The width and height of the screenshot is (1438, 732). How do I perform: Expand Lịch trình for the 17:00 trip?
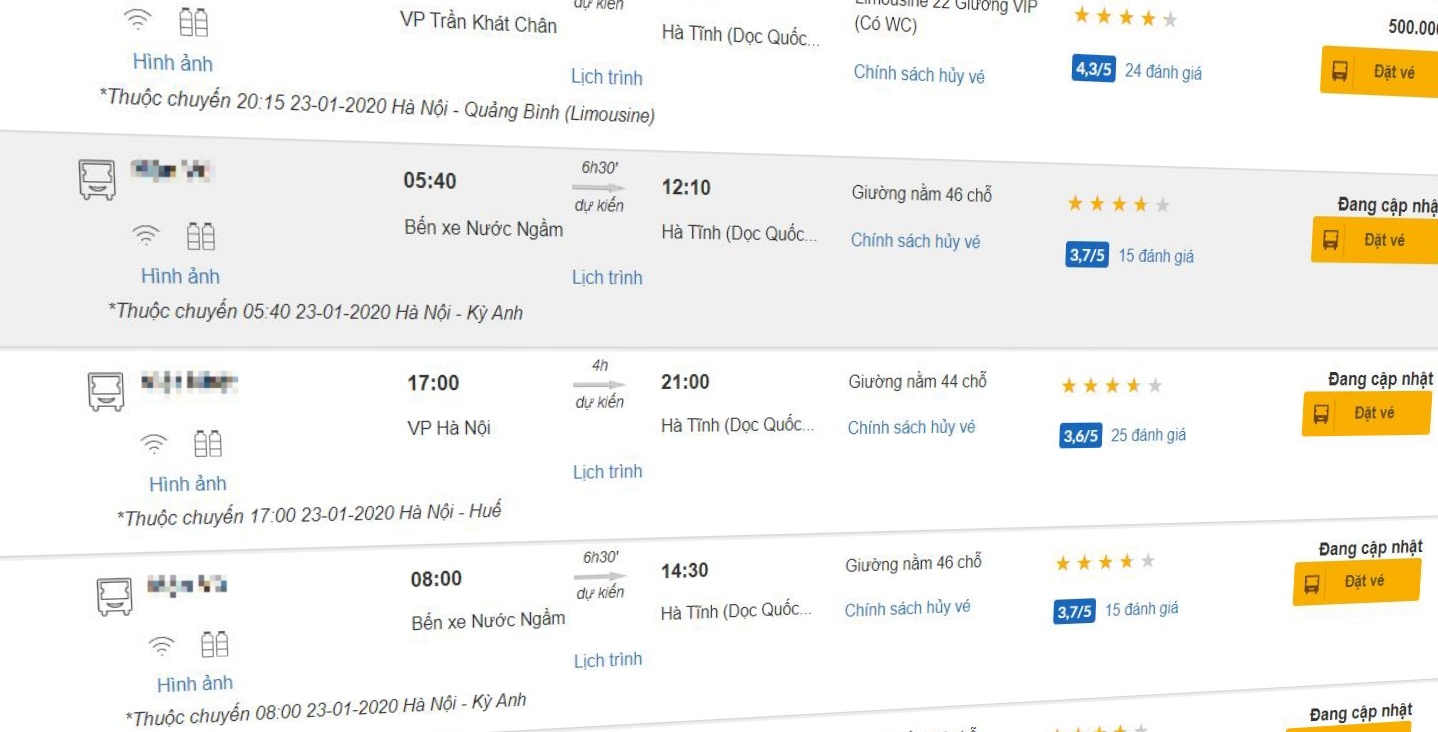[607, 472]
